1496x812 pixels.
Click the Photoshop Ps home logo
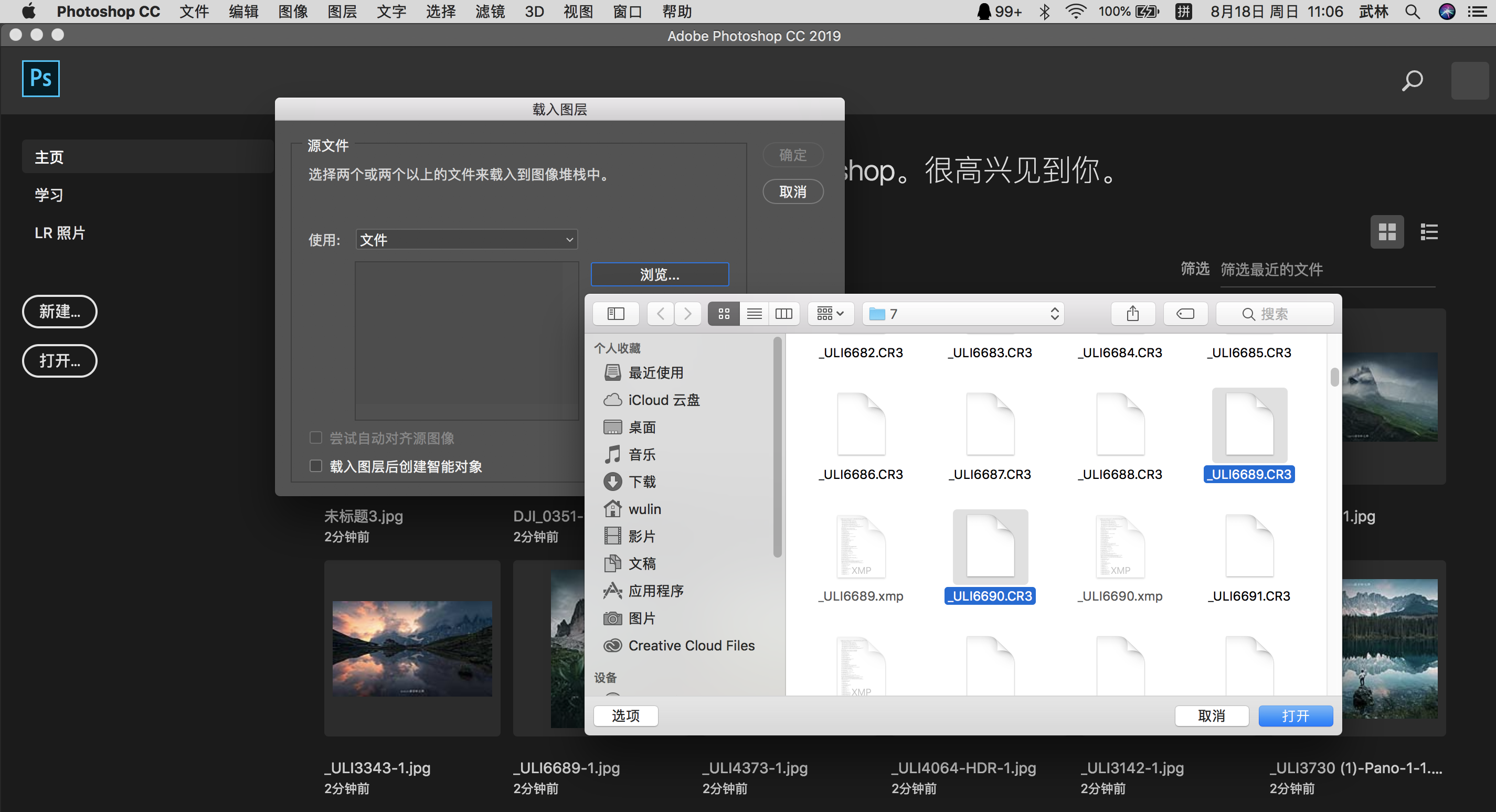point(40,78)
